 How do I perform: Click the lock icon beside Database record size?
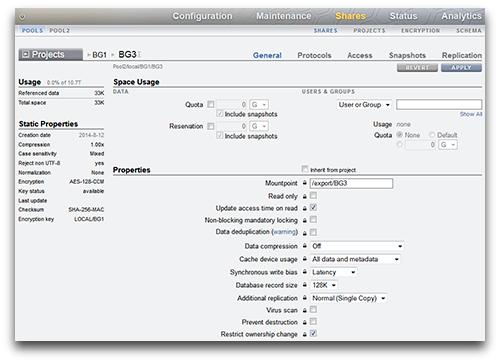[x=305, y=285]
